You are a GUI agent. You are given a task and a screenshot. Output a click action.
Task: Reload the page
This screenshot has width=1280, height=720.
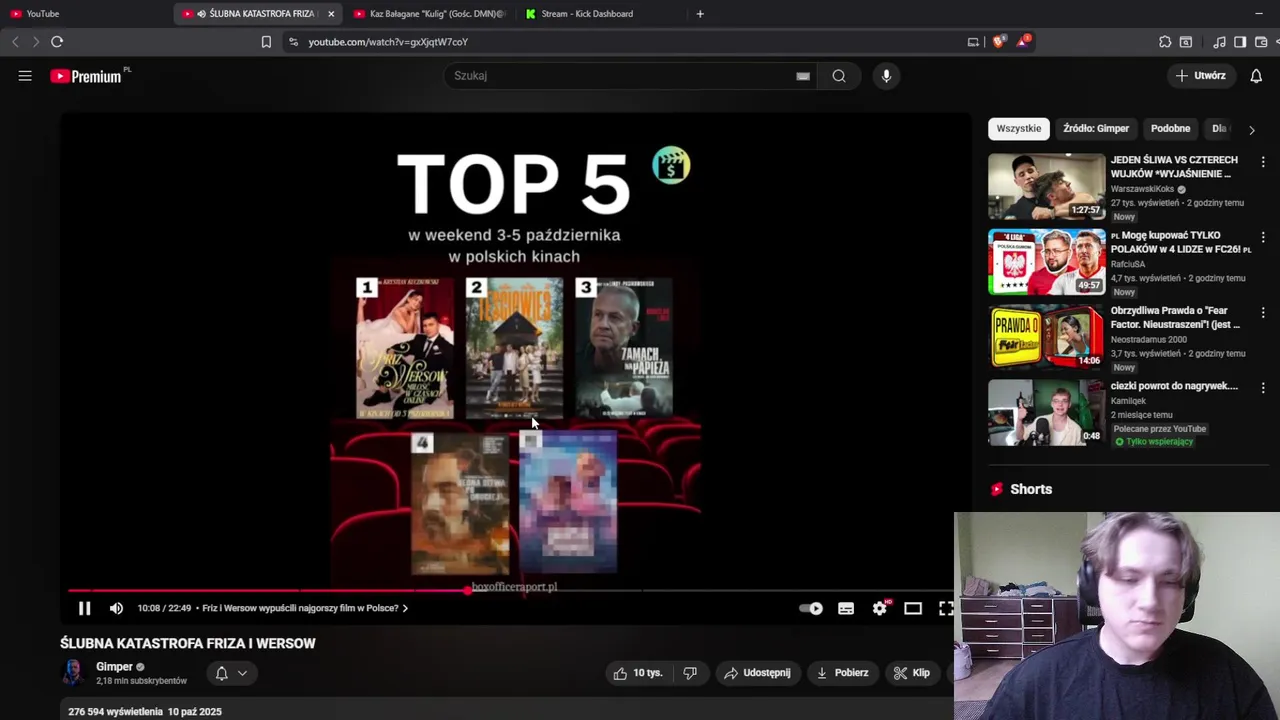pos(57,42)
